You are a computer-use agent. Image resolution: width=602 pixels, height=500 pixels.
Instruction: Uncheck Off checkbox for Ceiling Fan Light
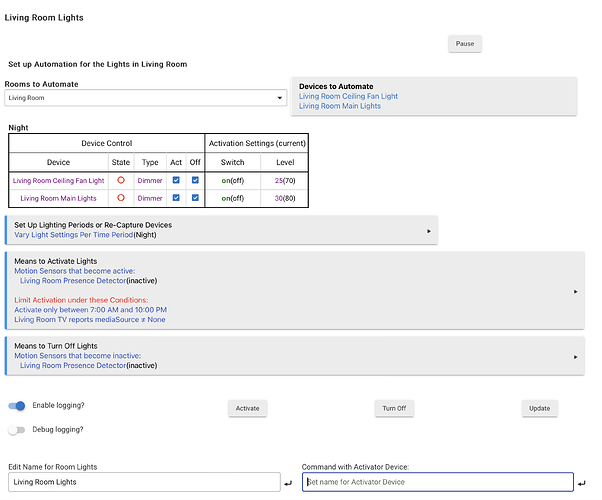(195, 180)
